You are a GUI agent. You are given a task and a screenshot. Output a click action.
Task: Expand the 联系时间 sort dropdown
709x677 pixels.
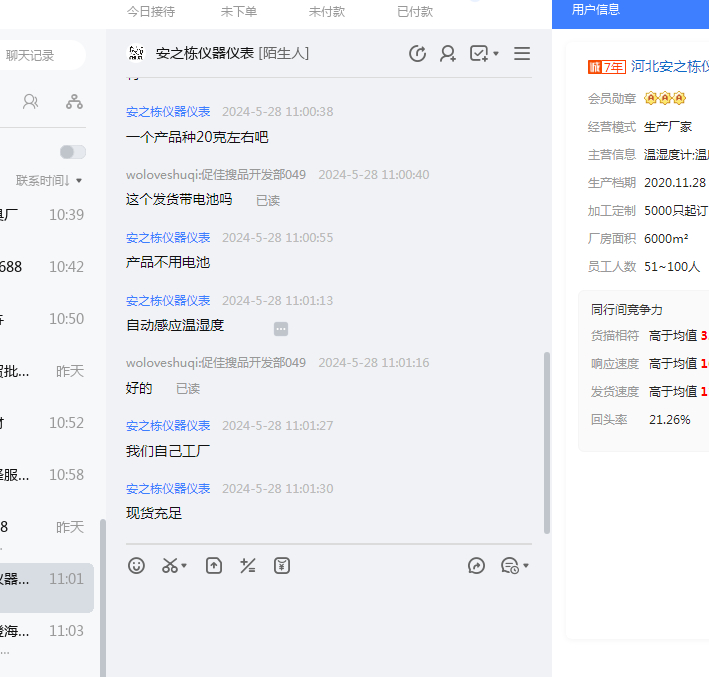tap(49, 181)
